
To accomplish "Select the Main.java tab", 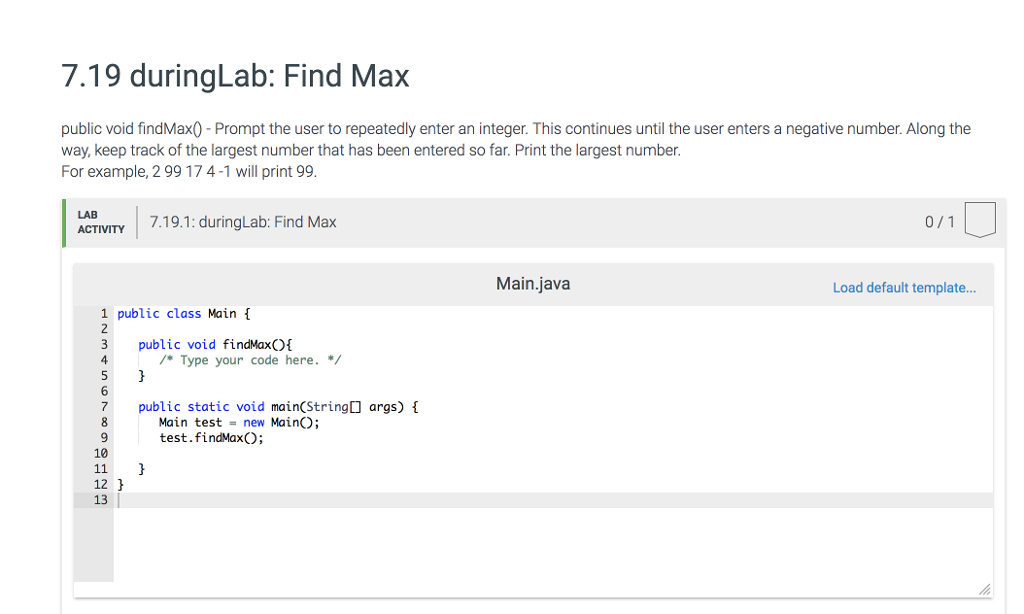I will click(x=532, y=283).
